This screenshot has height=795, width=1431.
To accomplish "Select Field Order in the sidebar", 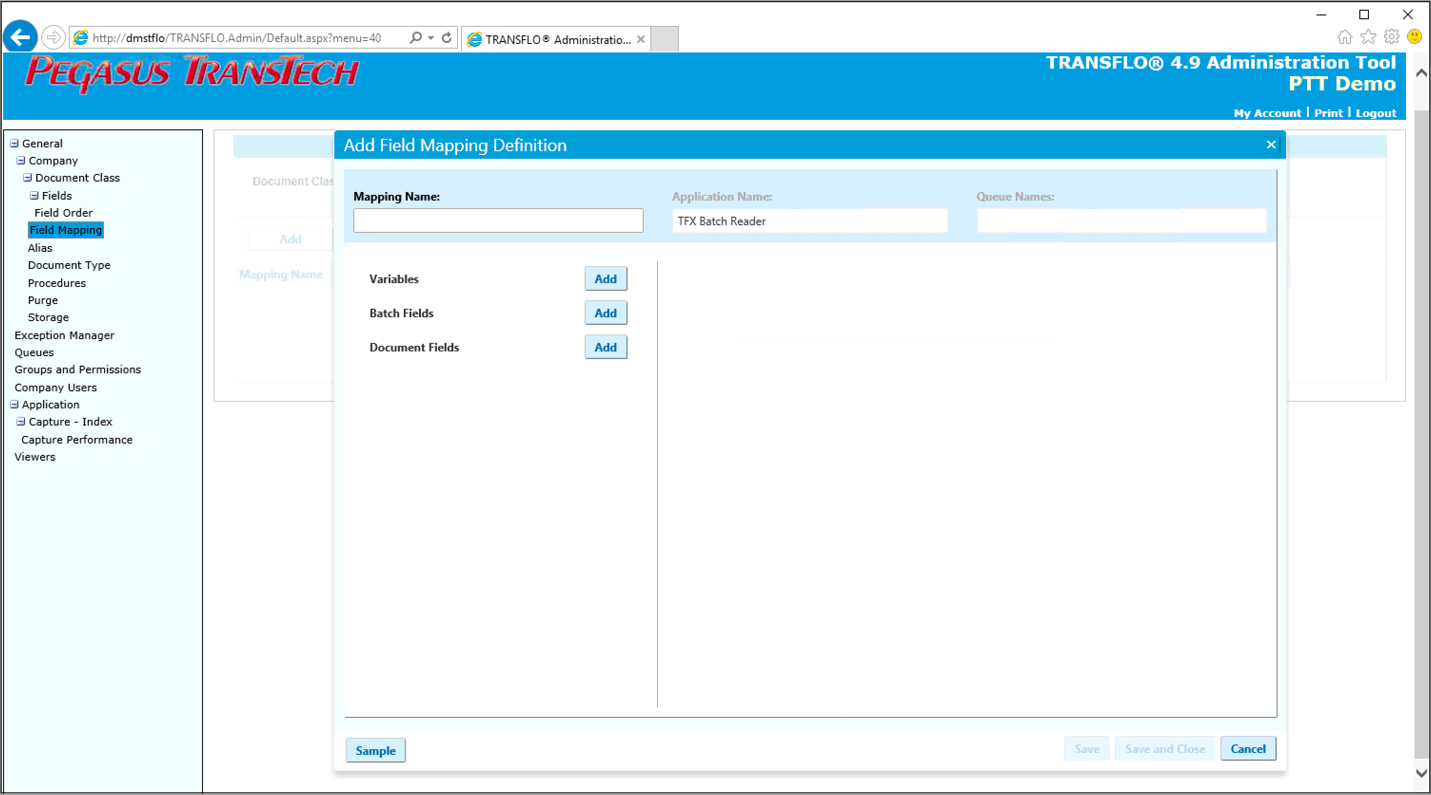I will point(63,213).
